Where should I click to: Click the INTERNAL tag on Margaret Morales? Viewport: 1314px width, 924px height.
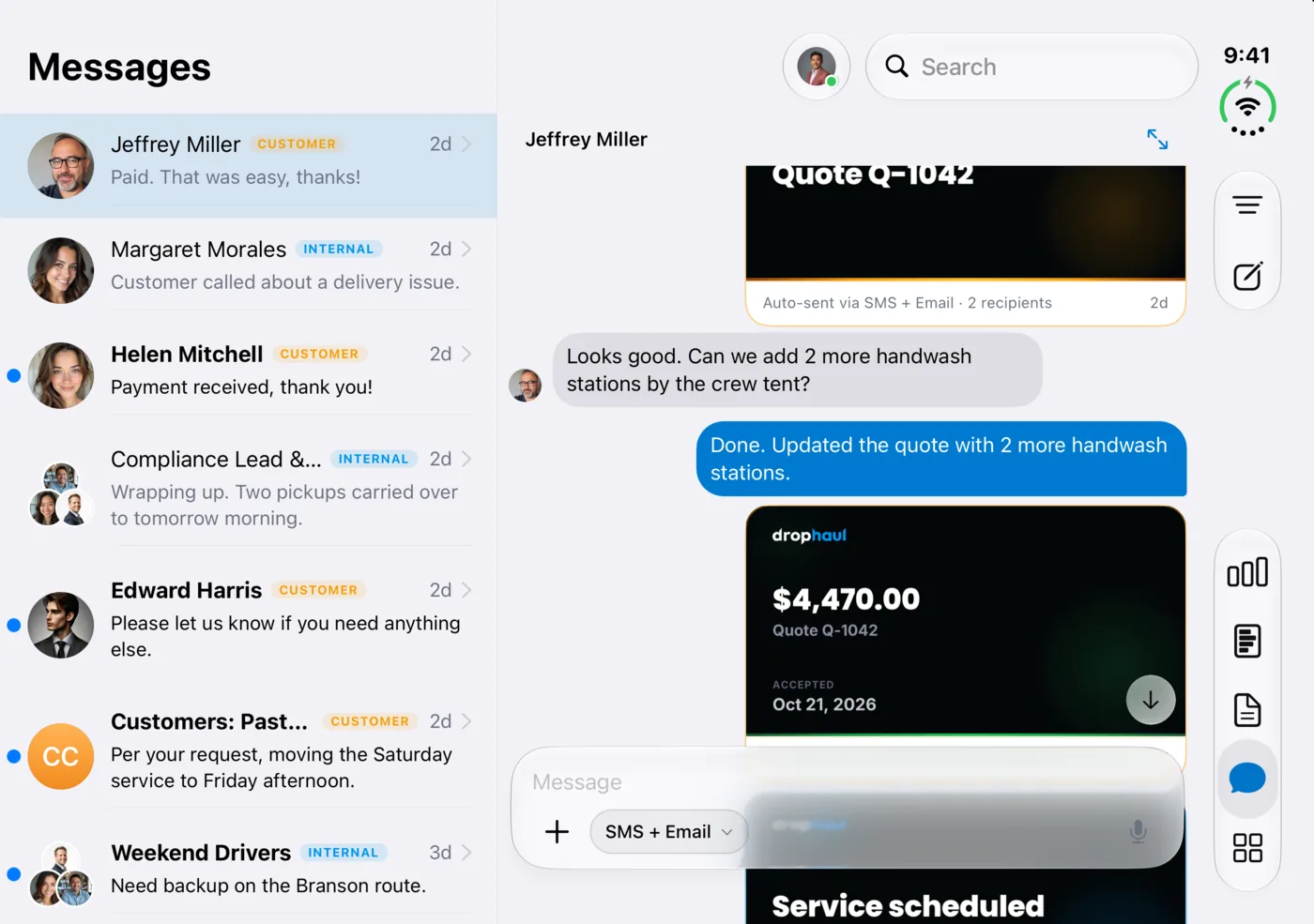(x=339, y=250)
